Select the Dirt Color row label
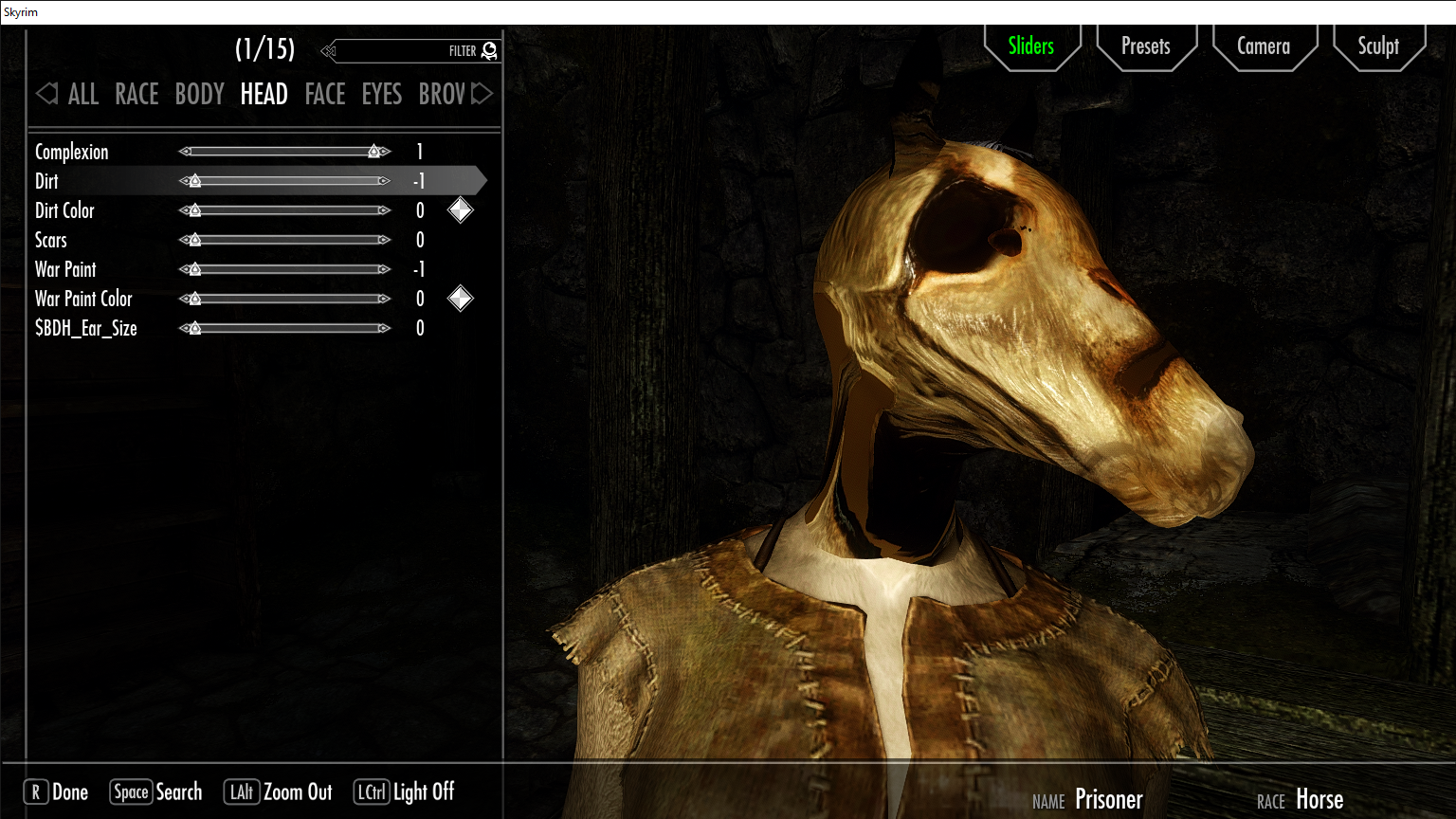Screen dimensions: 1456x819 coord(64,210)
